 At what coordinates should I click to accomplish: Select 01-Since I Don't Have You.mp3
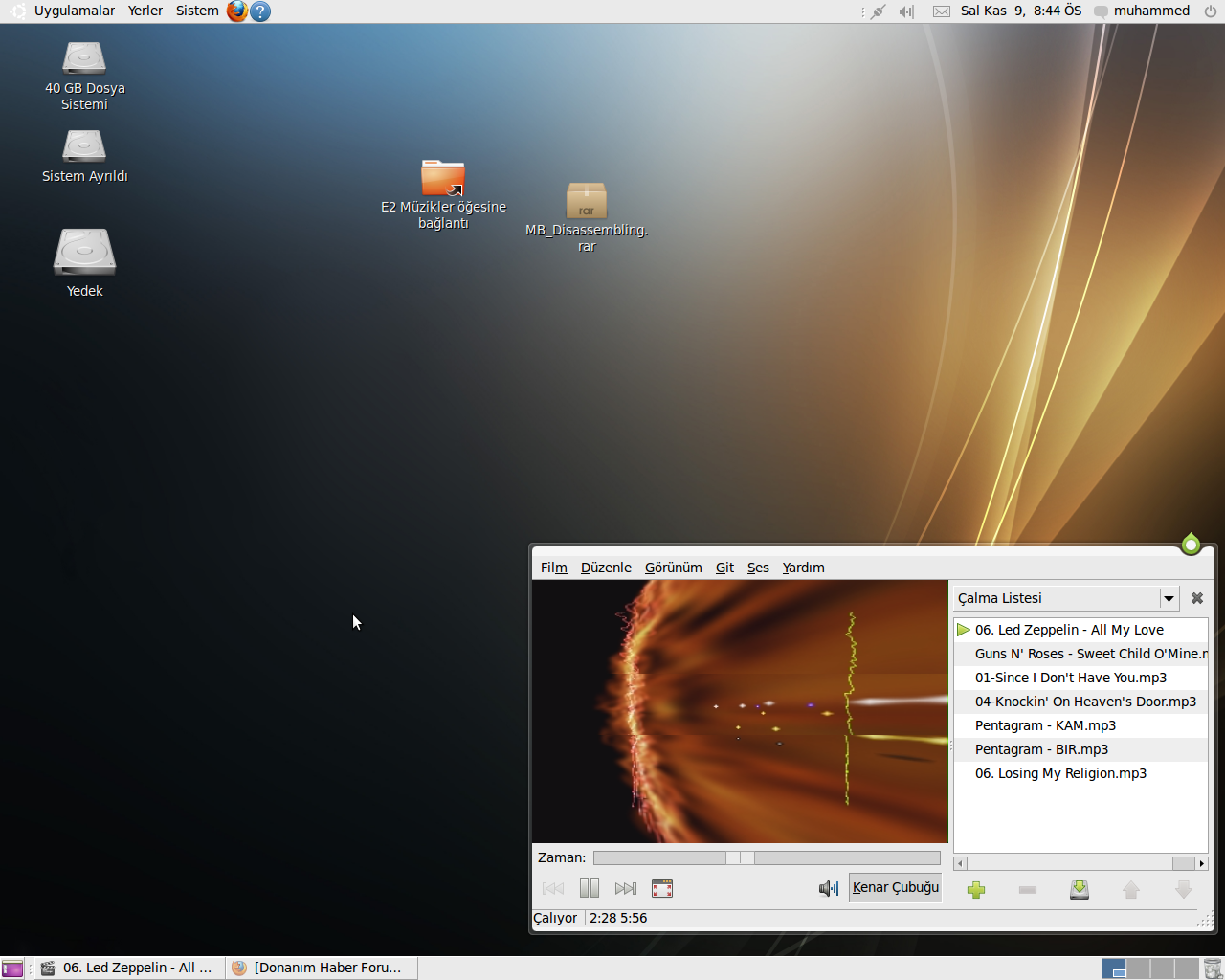pyautogui.click(x=1080, y=678)
